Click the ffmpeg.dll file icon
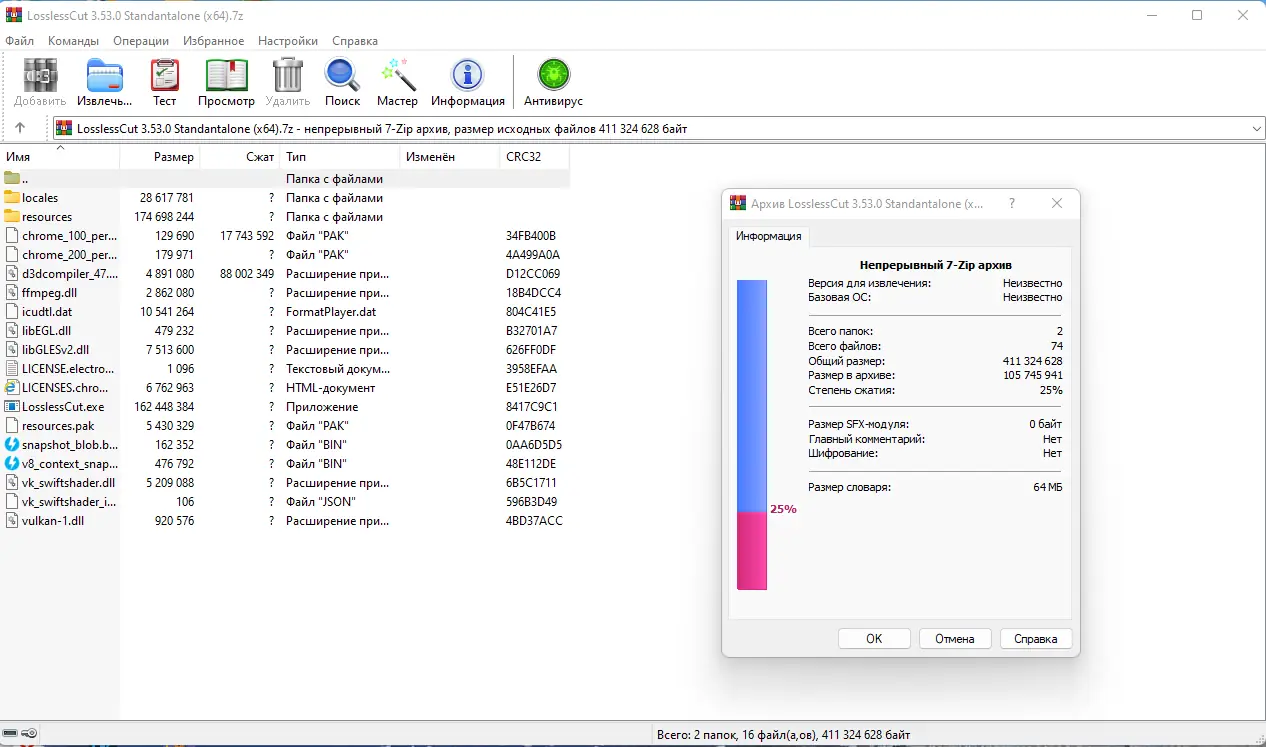 point(12,293)
